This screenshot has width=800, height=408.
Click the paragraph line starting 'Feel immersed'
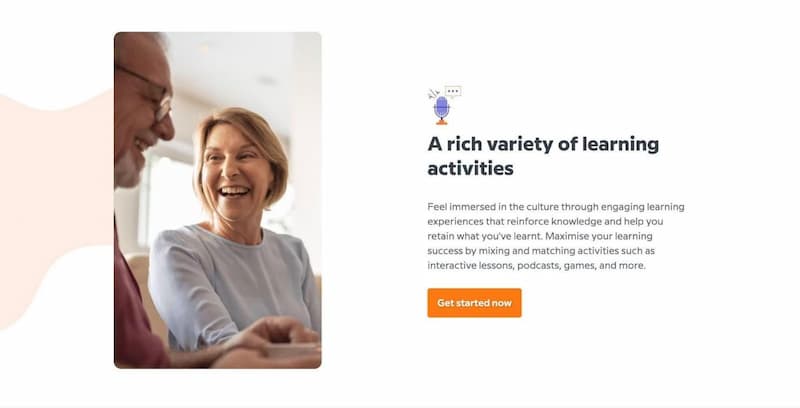pos(556,207)
